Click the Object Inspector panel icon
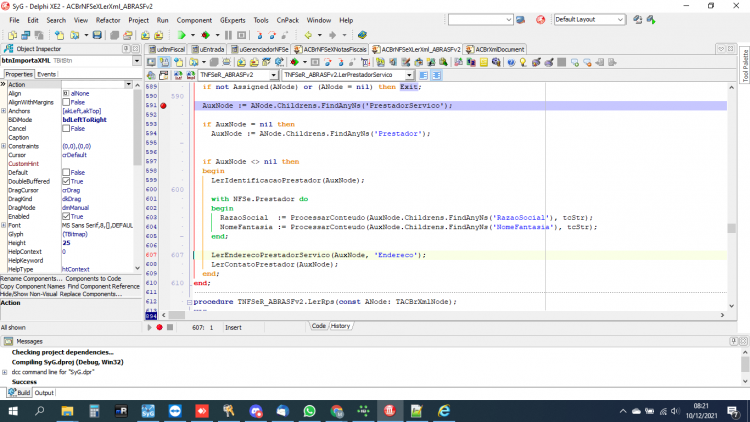This screenshot has width=750, height=422. pyautogui.click(x=9, y=49)
